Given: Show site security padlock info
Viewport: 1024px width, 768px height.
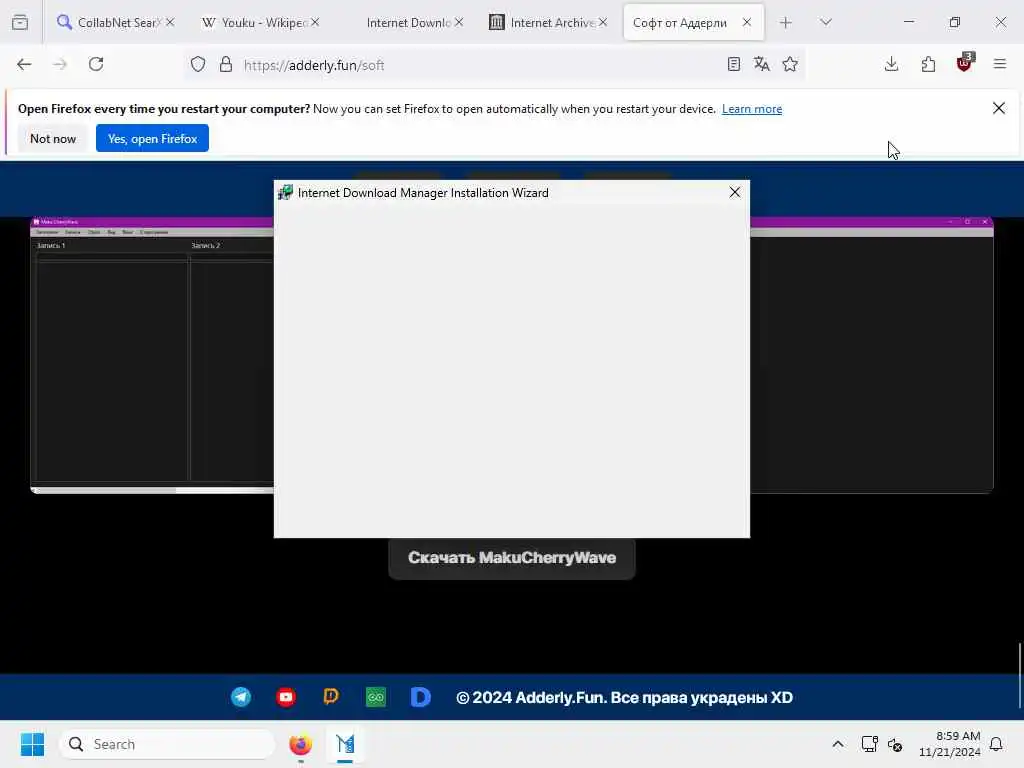Looking at the screenshot, I should tap(226, 64).
